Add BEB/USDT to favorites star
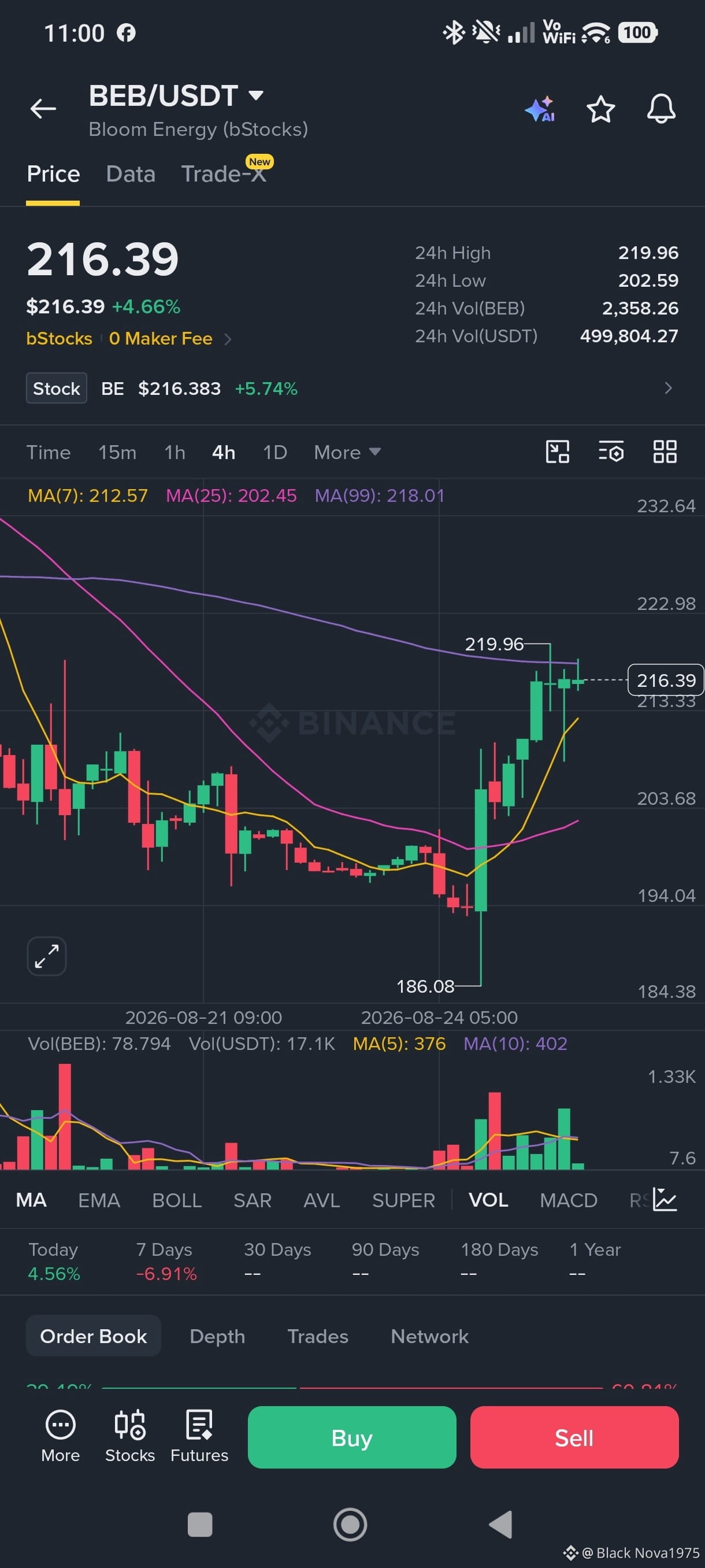Viewport: 705px width, 1568px height. pyautogui.click(x=600, y=109)
